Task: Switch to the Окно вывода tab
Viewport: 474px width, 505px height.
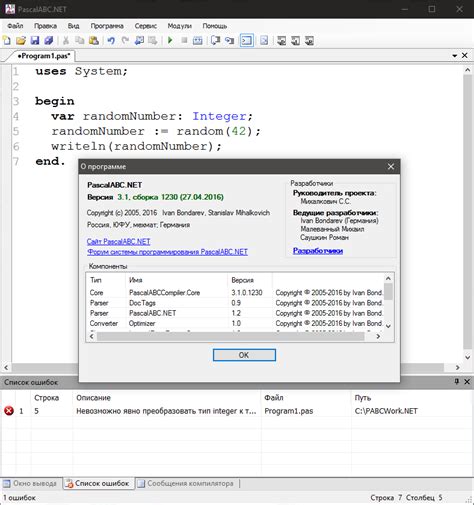Action: coord(30,483)
